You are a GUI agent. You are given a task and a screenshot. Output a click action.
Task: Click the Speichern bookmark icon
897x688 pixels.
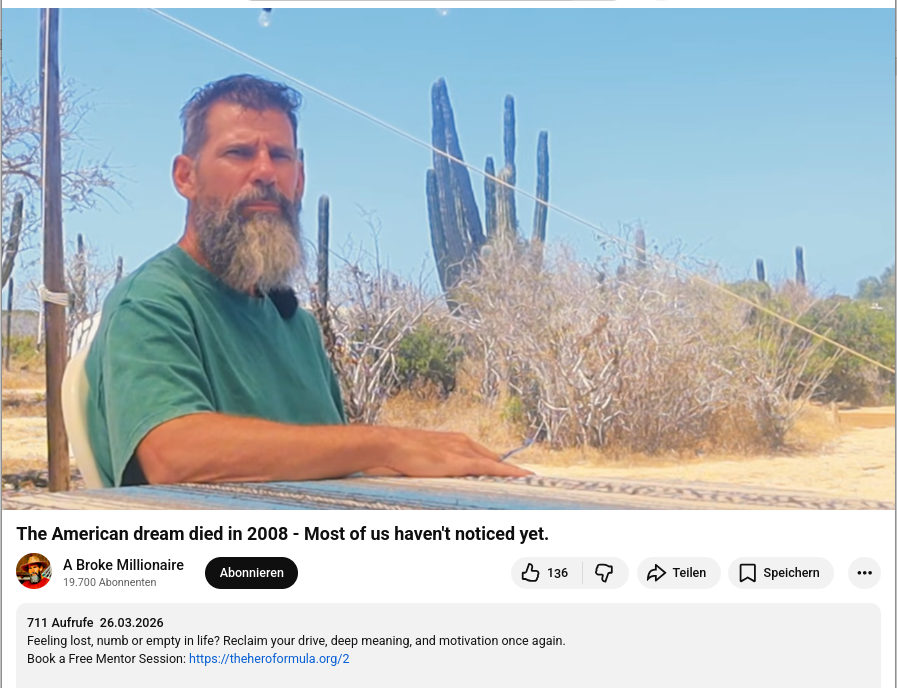coord(747,572)
